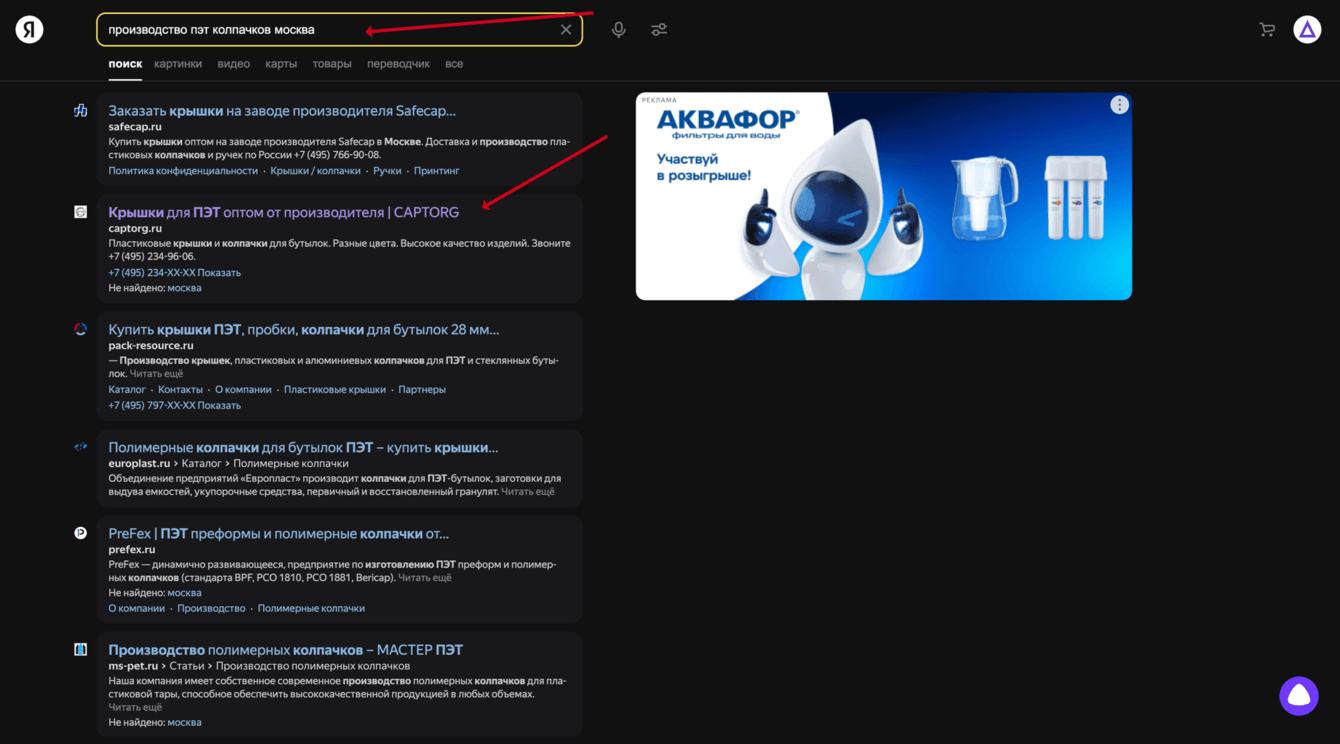The height and width of the screenshot is (744, 1340).
Task: Click the ms-pet.ru domain link
Action: 133,666
